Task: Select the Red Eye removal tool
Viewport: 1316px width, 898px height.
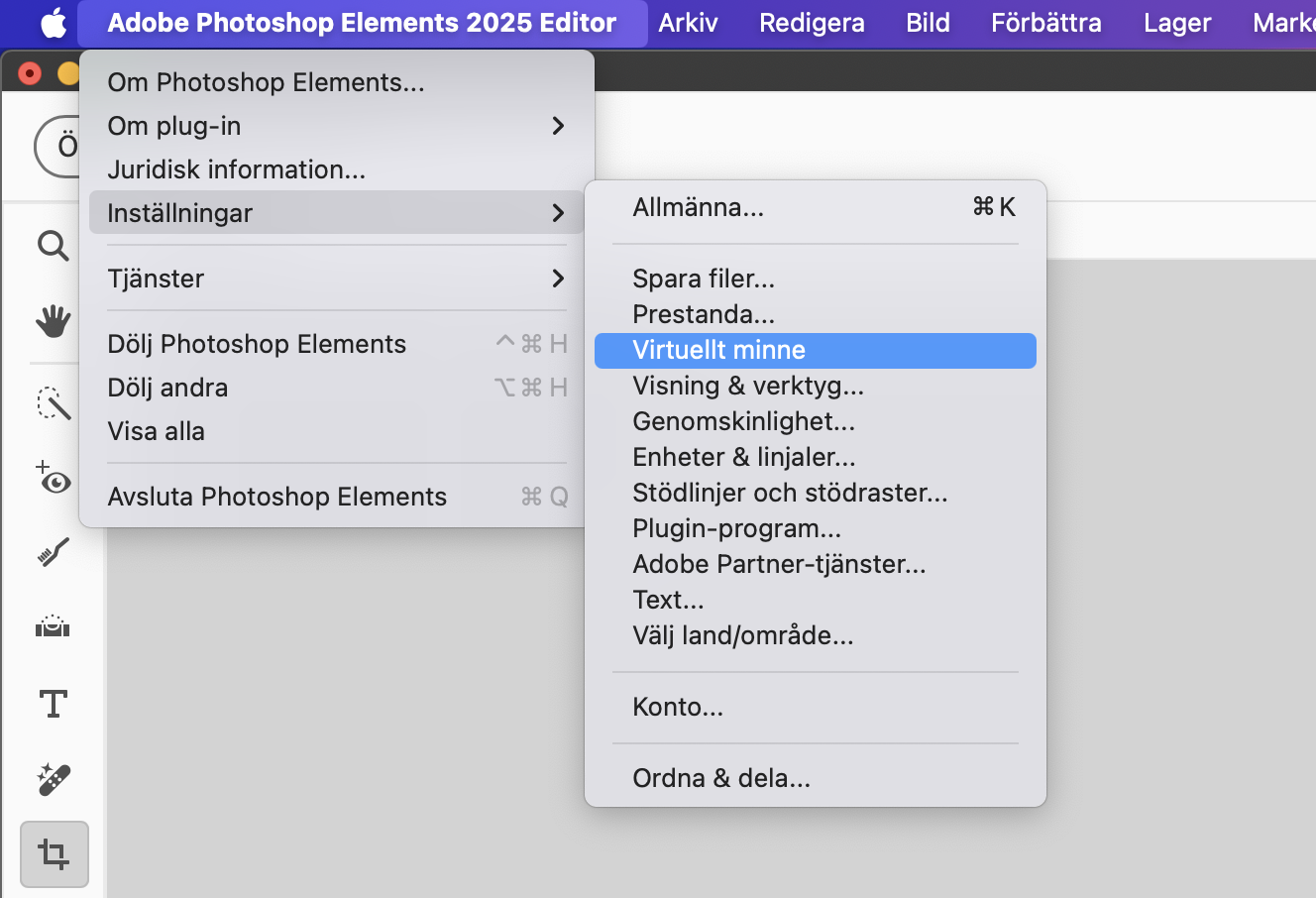Action: pos(53,478)
